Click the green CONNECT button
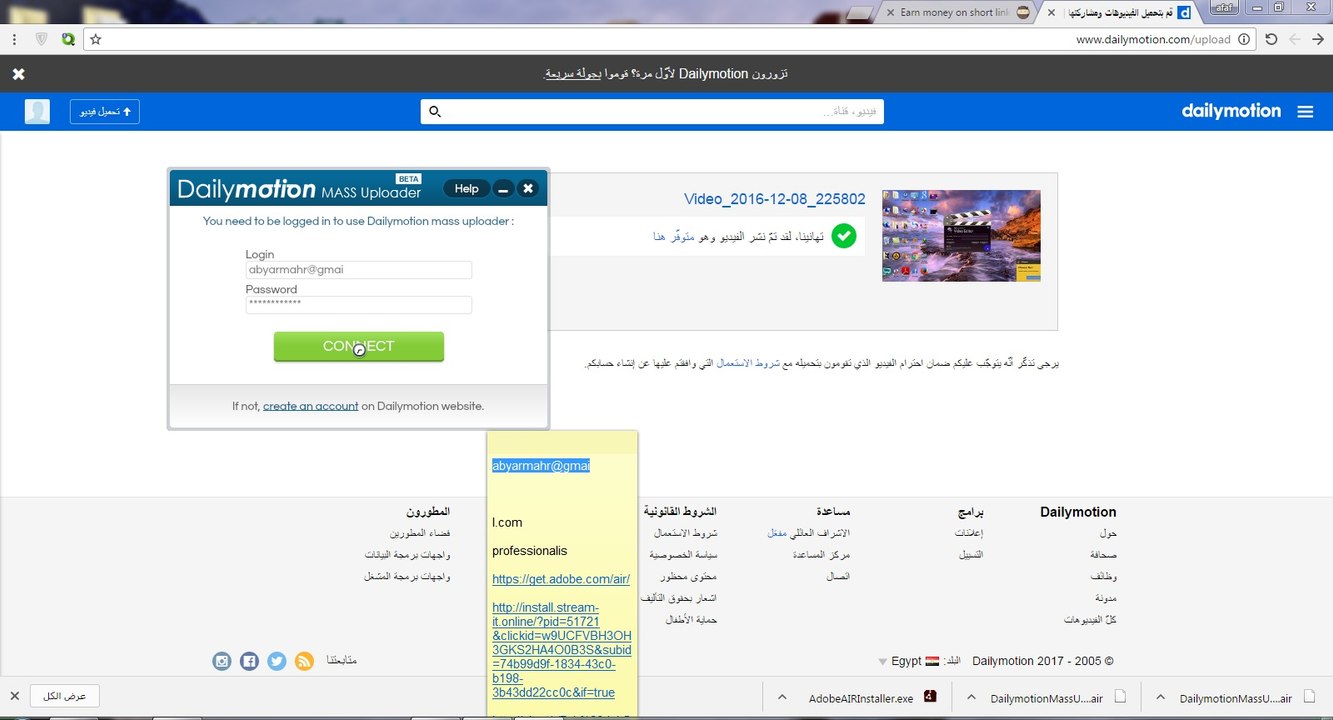The height and width of the screenshot is (720, 1333). pyautogui.click(x=359, y=346)
